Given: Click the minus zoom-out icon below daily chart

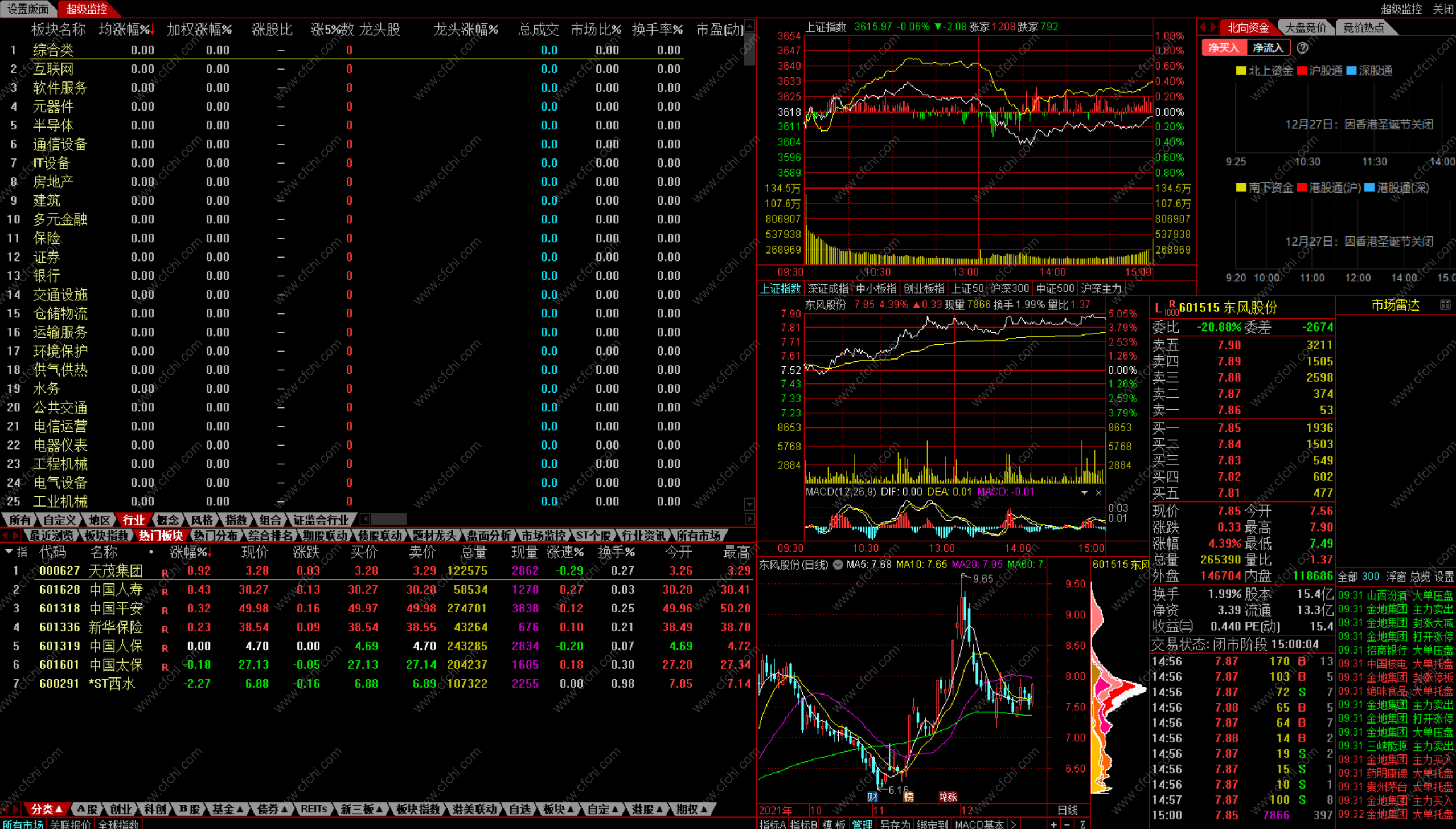Looking at the screenshot, I should [x=1067, y=824].
